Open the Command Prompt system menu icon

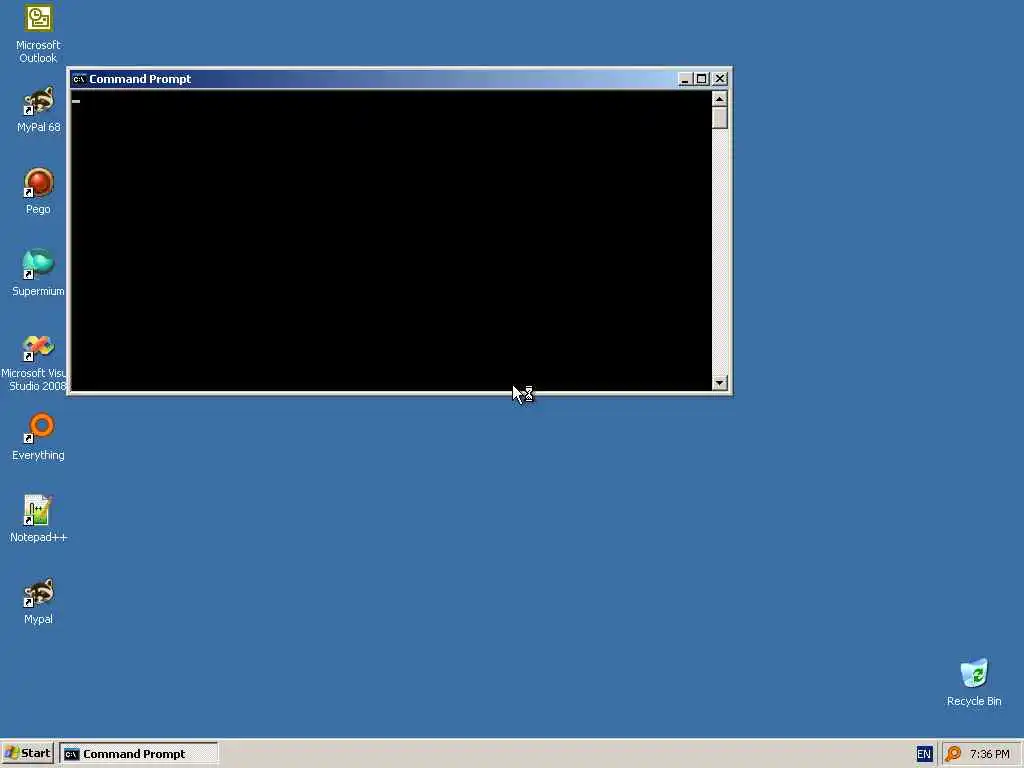pyautogui.click(x=80, y=79)
